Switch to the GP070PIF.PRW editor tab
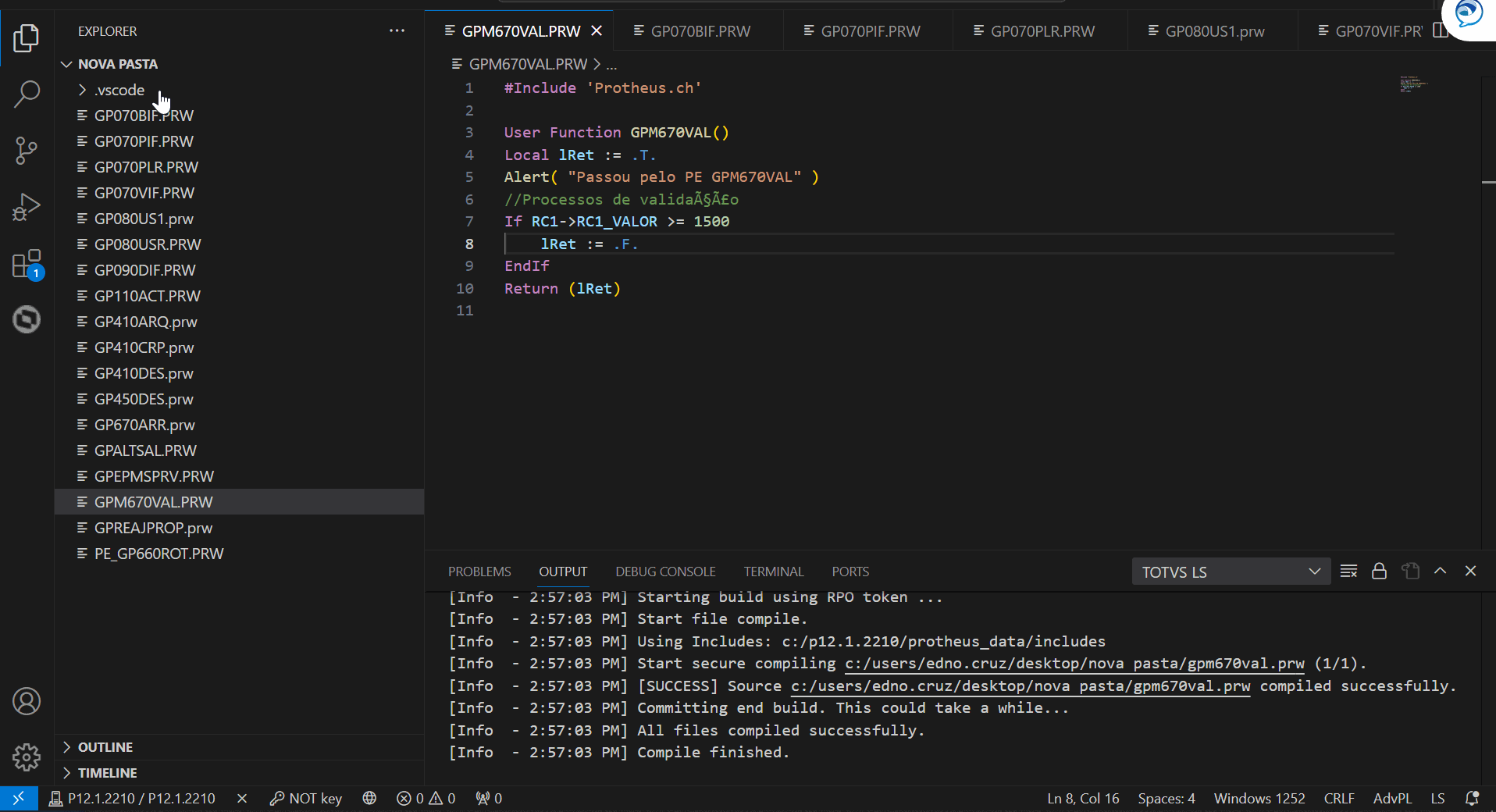Screen dimensions: 1496x812 point(870,31)
